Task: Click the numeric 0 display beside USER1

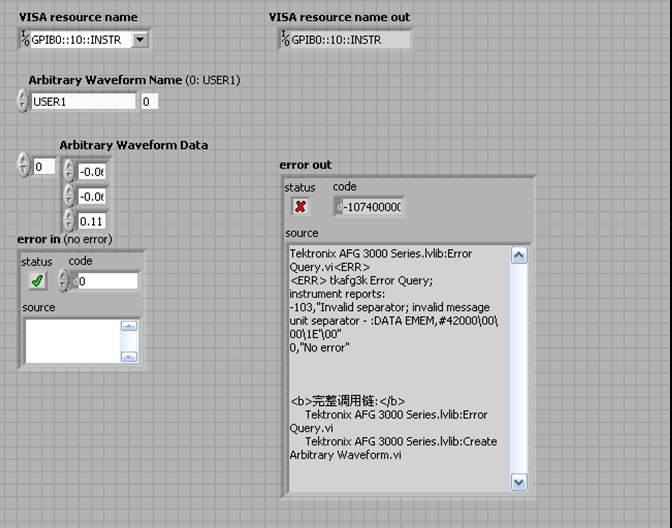Action: [x=150, y=102]
